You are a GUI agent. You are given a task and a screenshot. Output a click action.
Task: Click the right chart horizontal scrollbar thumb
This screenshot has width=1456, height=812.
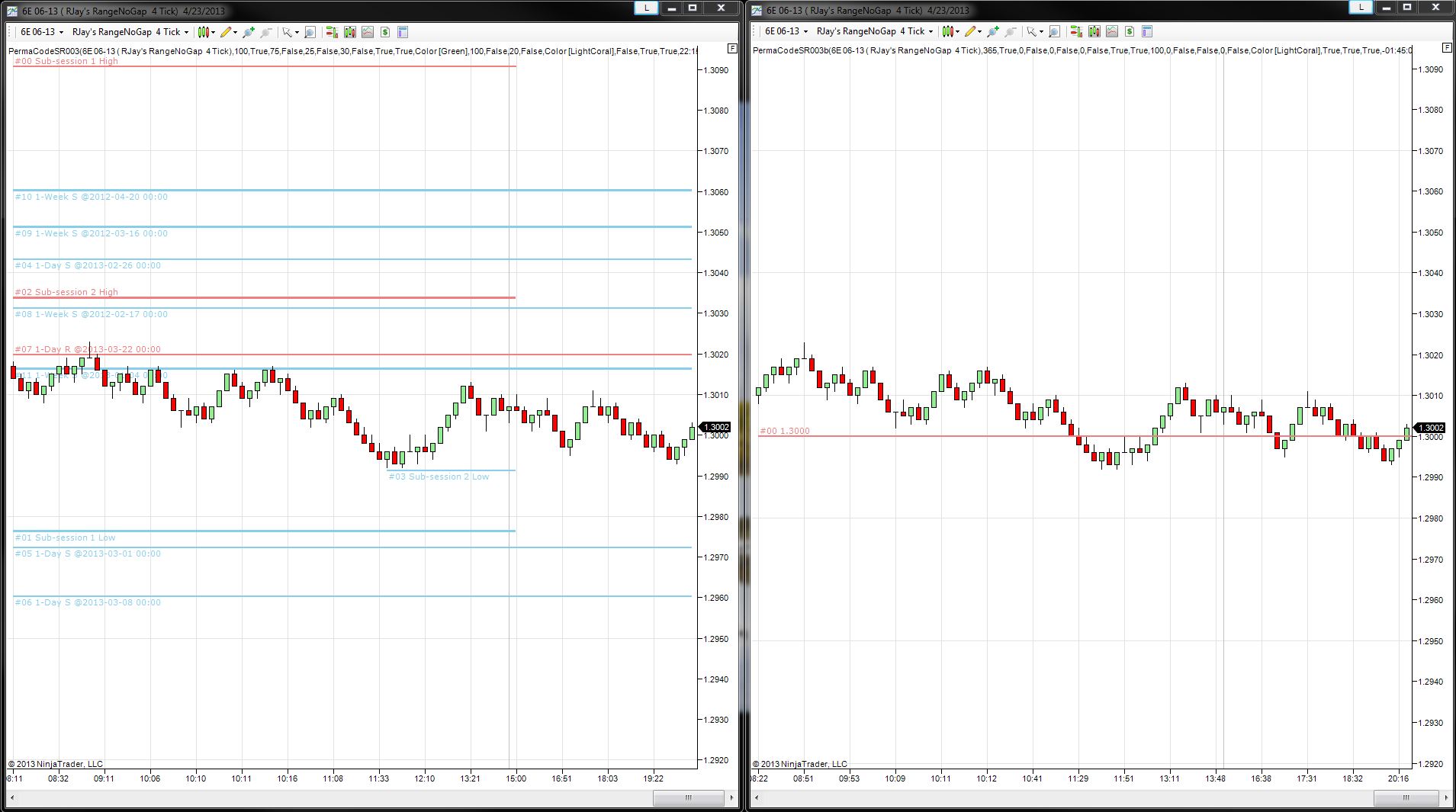(x=1406, y=798)
